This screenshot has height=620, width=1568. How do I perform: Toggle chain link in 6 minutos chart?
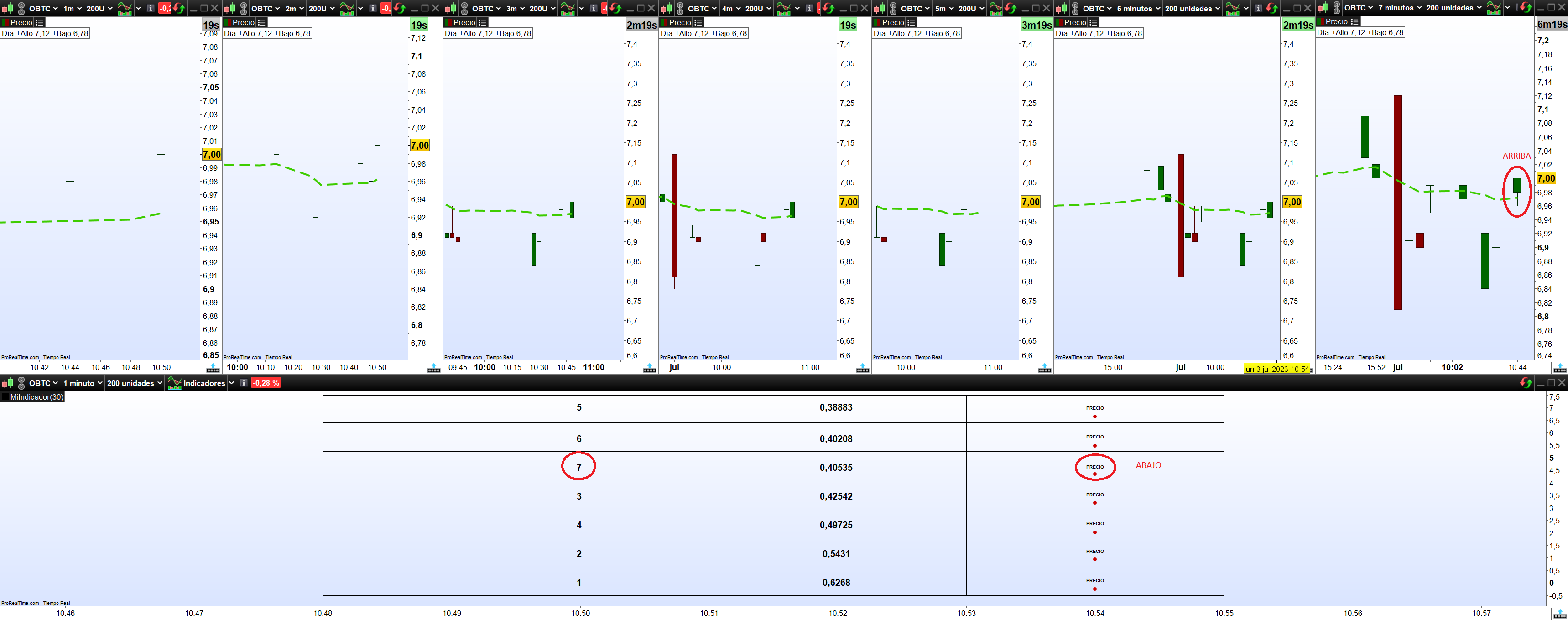[x=1075, y=9]
